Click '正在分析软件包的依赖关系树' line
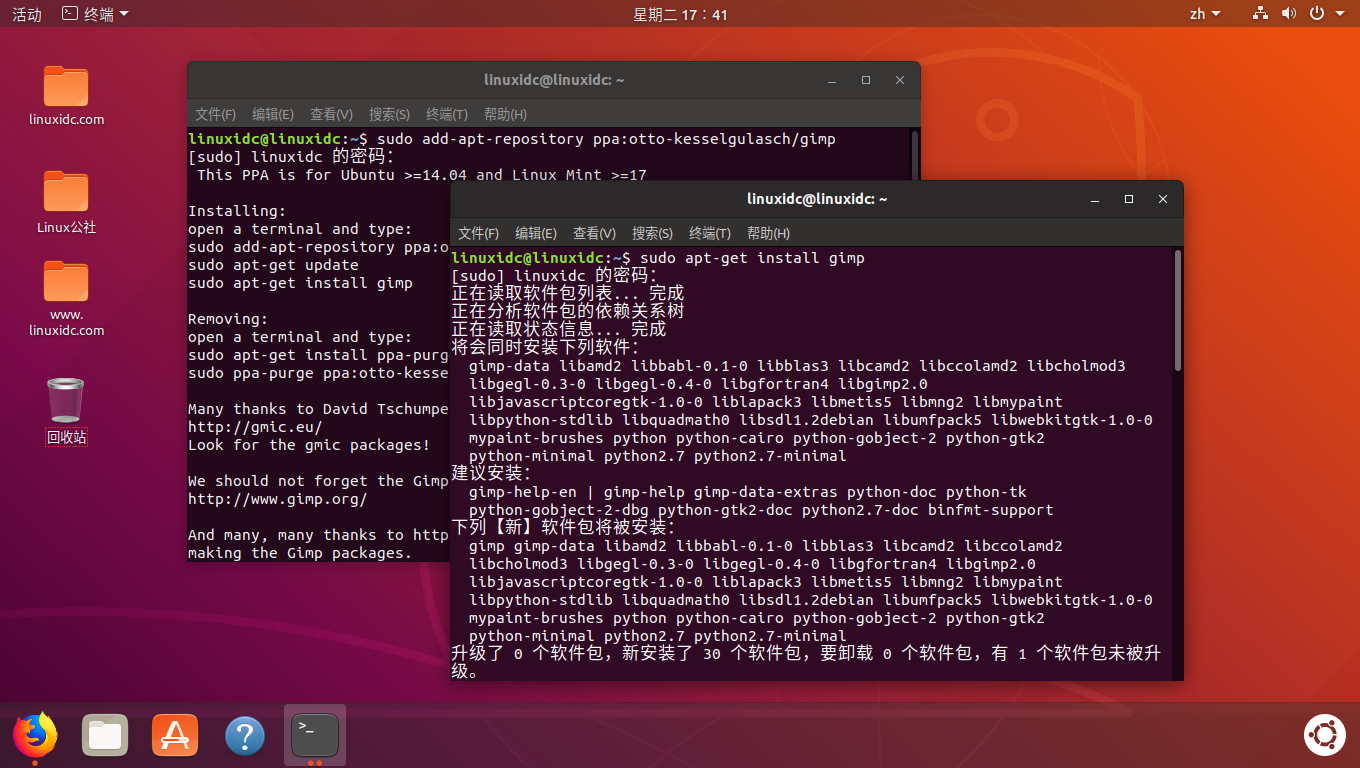 568,312
